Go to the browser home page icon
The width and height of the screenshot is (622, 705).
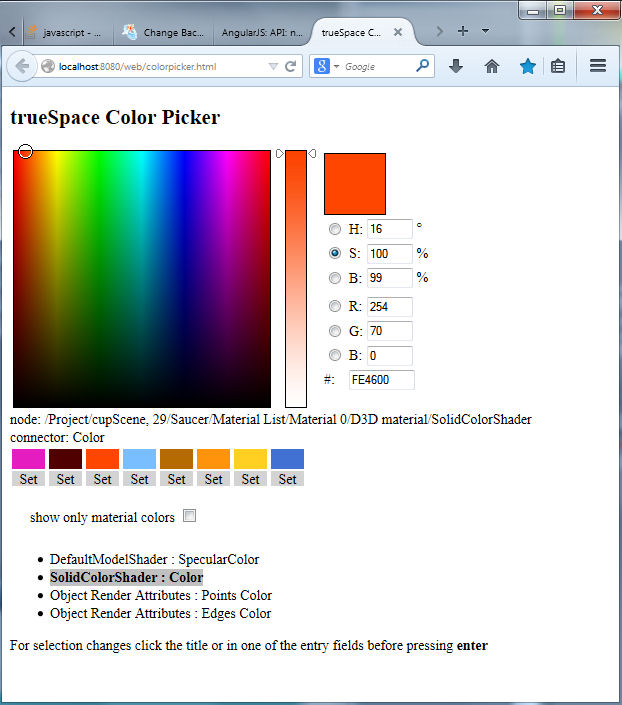click(x=492, y=67)
